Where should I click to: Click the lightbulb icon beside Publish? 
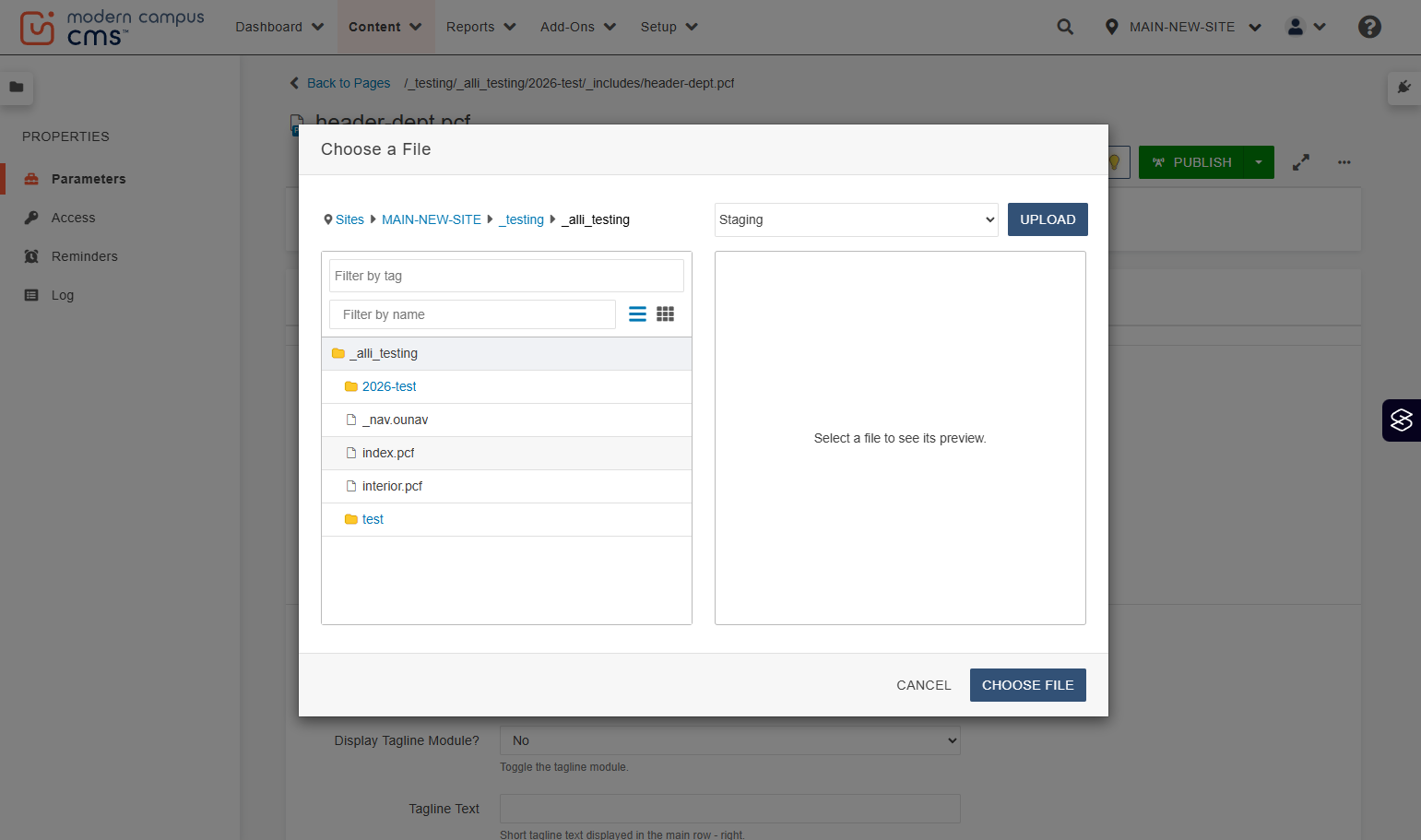coord(1115,162)
